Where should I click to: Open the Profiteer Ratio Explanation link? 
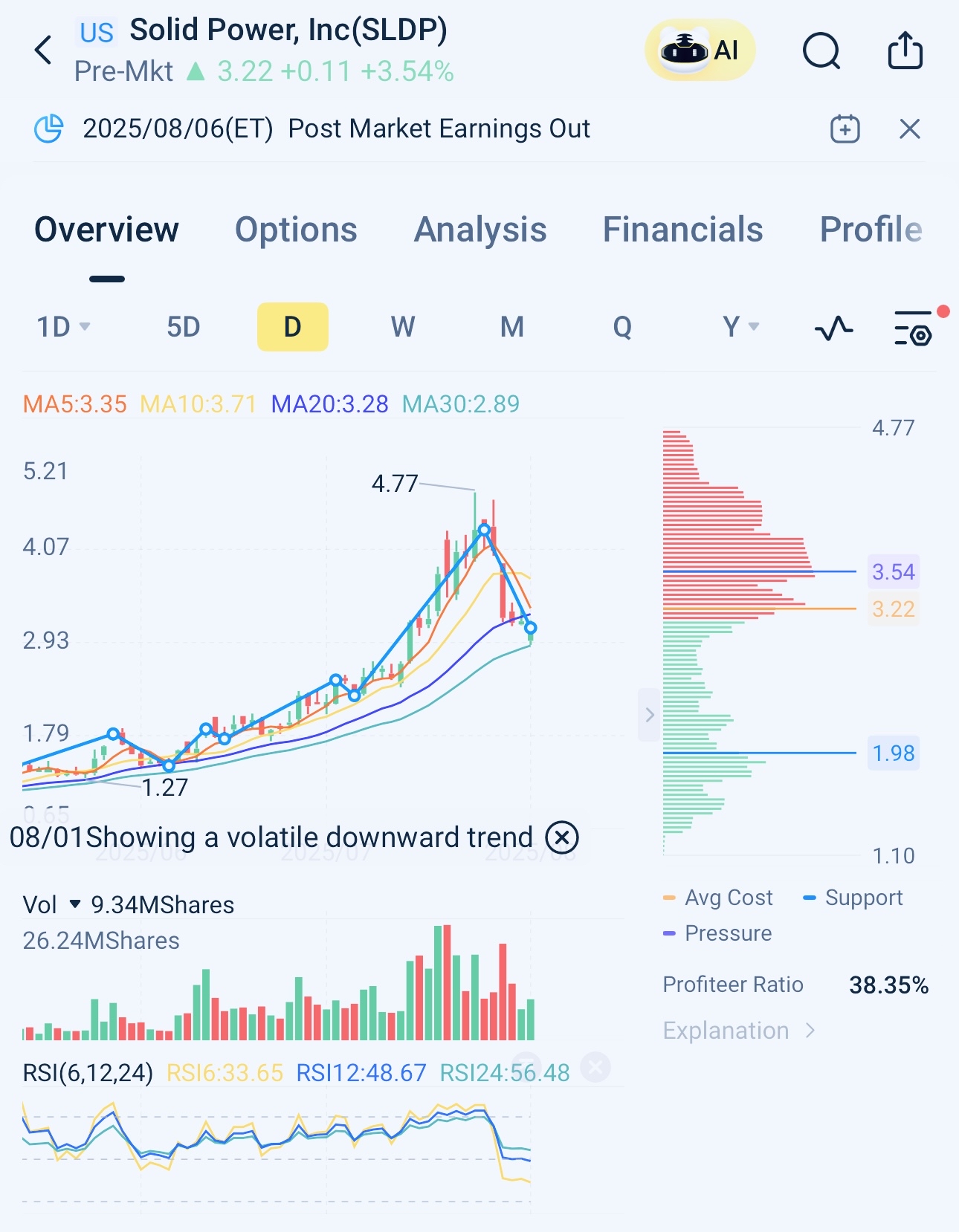[x=738, y=1031]
